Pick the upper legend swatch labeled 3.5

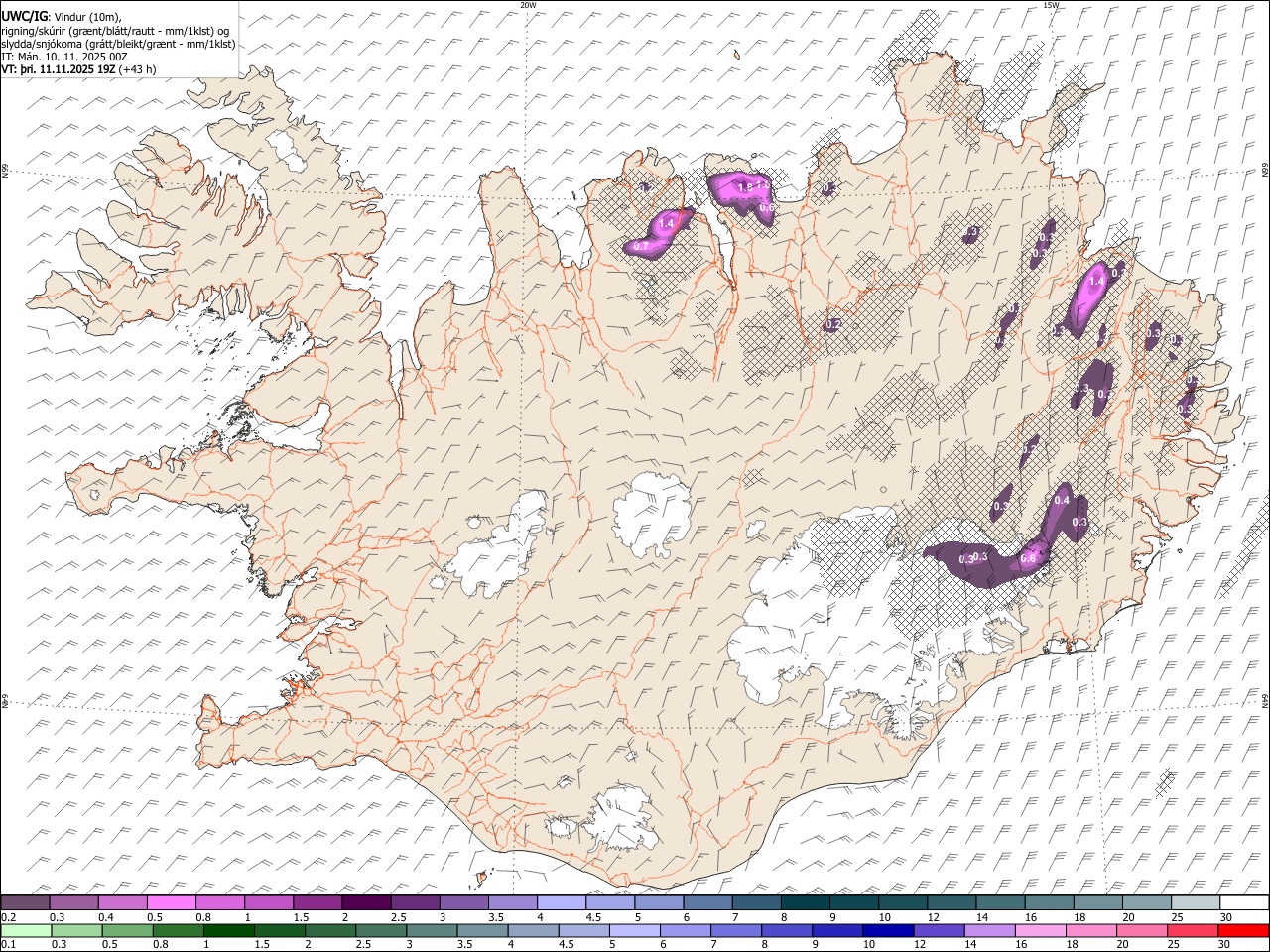click(x=512, y=903)
